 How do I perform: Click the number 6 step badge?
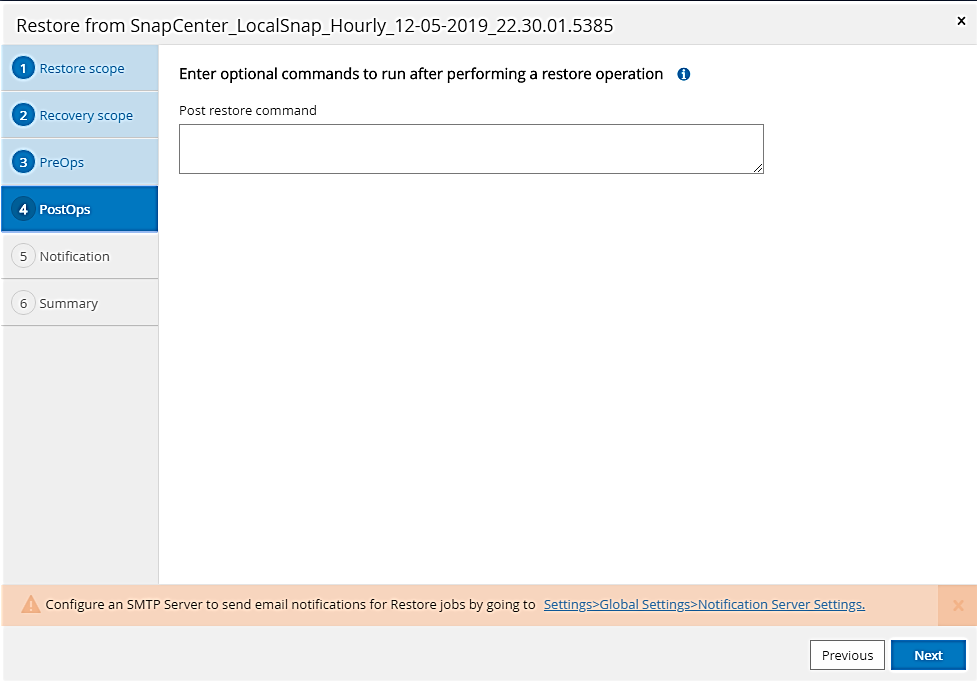(x=23, y=303)
